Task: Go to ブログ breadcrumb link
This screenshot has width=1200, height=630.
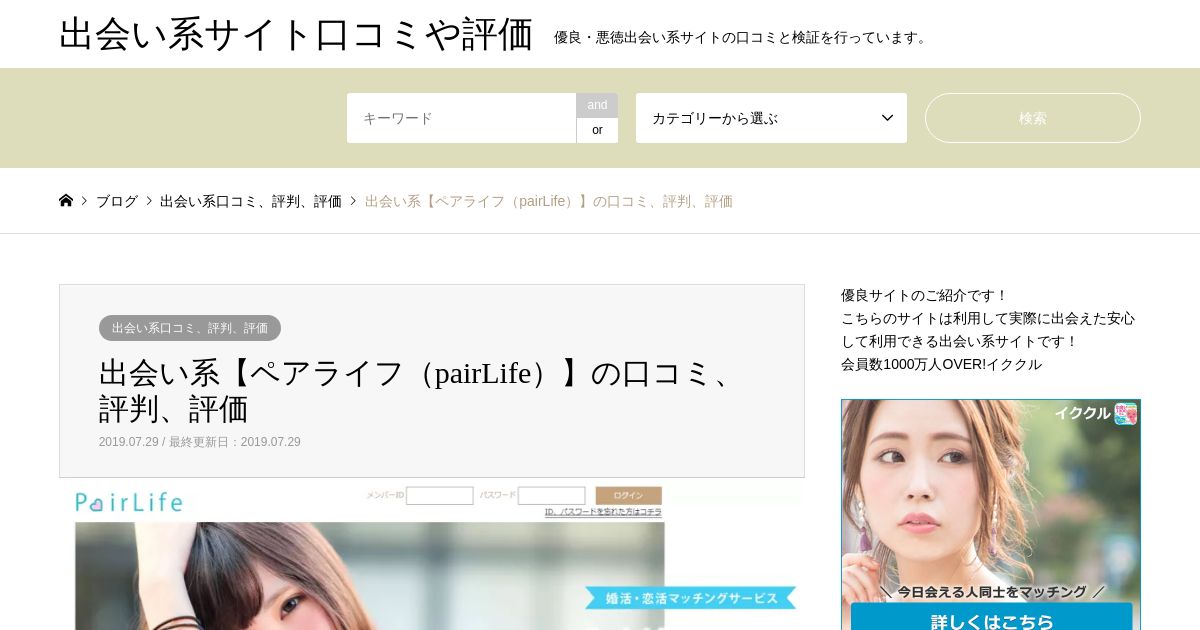Action: (117, 201)
